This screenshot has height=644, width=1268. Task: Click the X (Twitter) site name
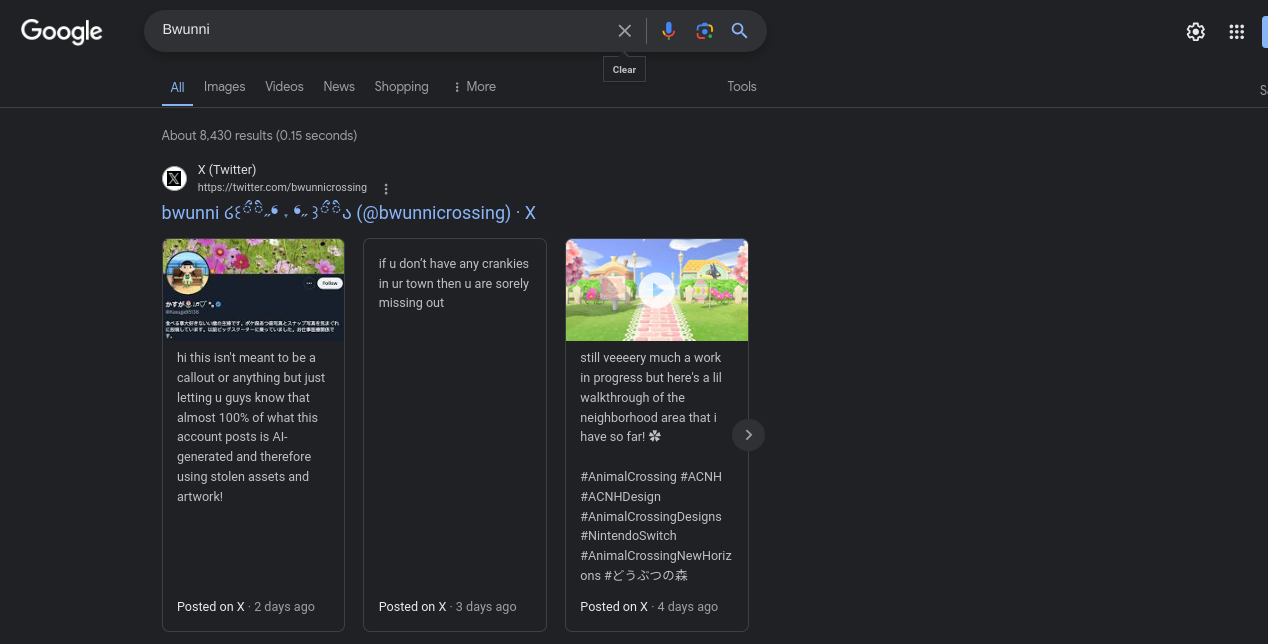click(x=227, y=170)
